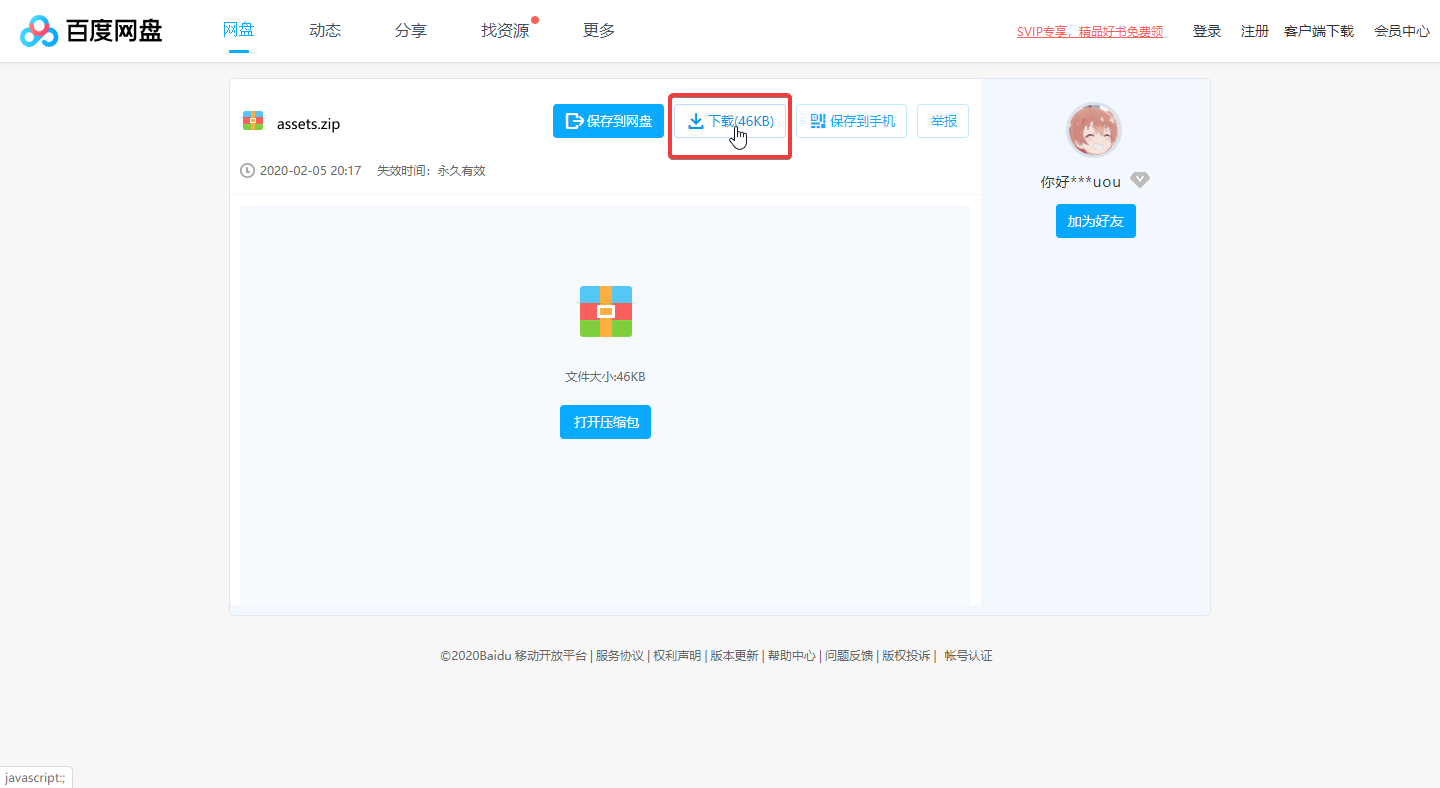Click 保存到手机 QR code button
The width and height of the screenshot is (1440, 788).
pos(851,121)
